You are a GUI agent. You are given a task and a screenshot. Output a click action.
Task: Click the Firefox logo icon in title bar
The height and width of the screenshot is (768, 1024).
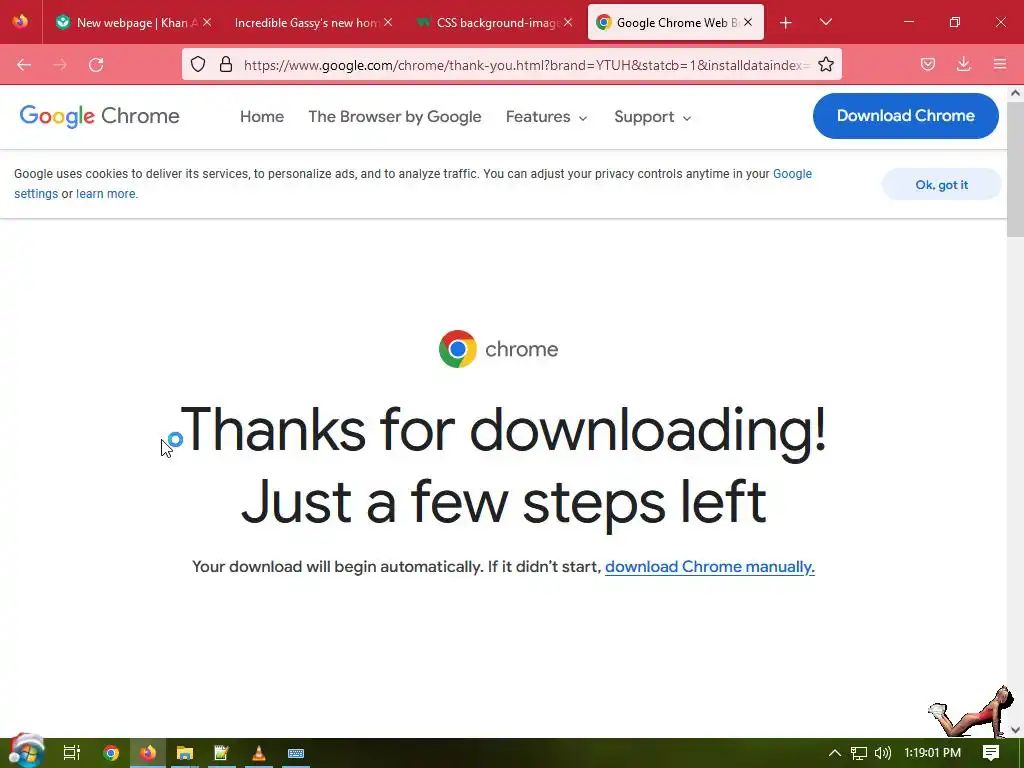pyautogui.click(x=20, y=22)
